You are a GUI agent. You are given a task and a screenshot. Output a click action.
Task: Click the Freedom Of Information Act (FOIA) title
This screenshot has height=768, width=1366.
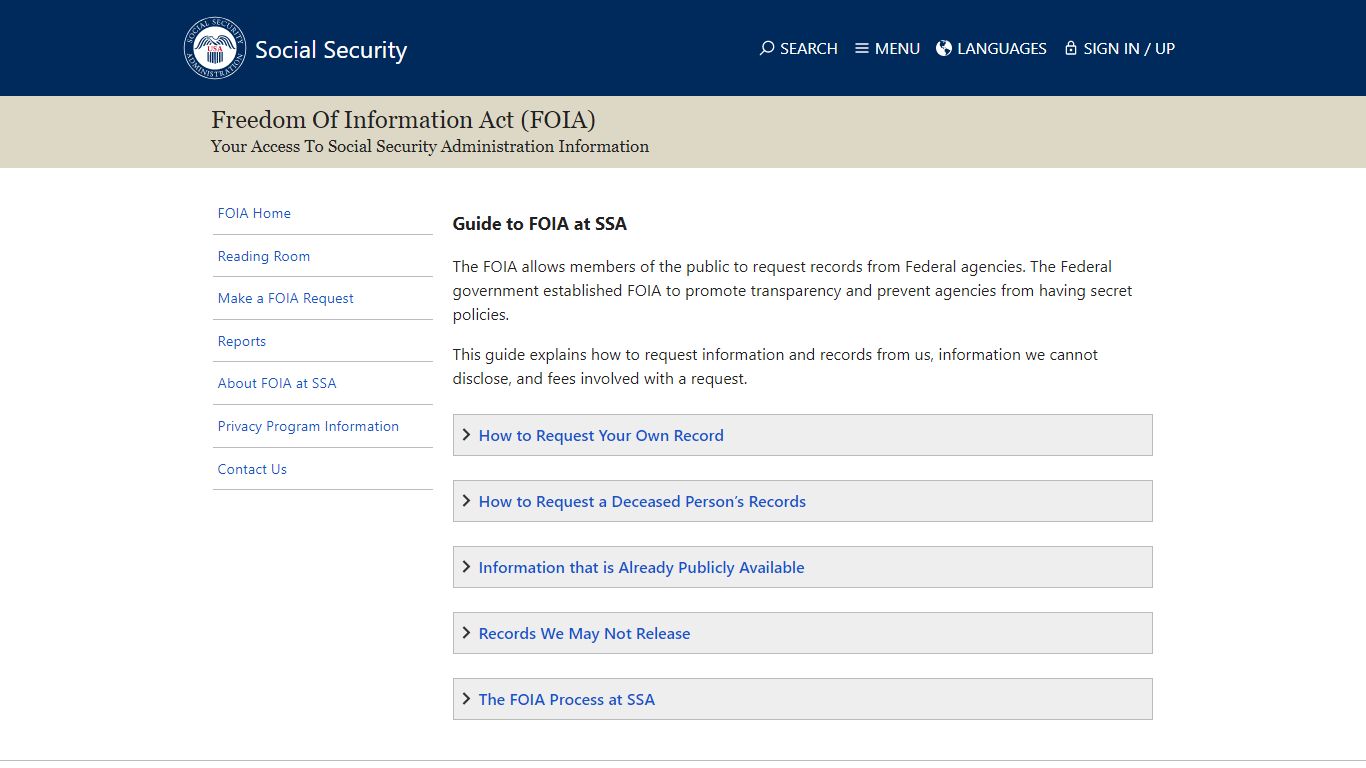403,120
